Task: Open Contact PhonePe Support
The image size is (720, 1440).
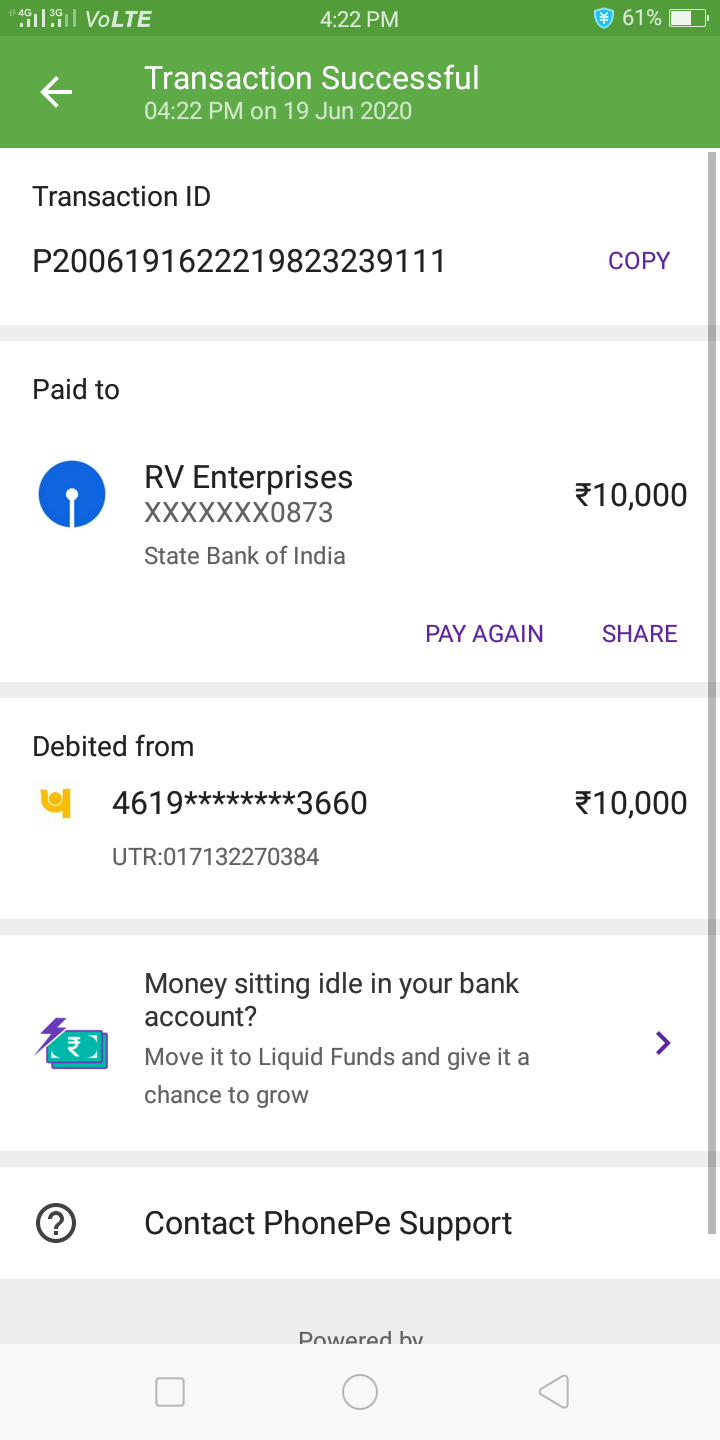Action: point(328,1223)
